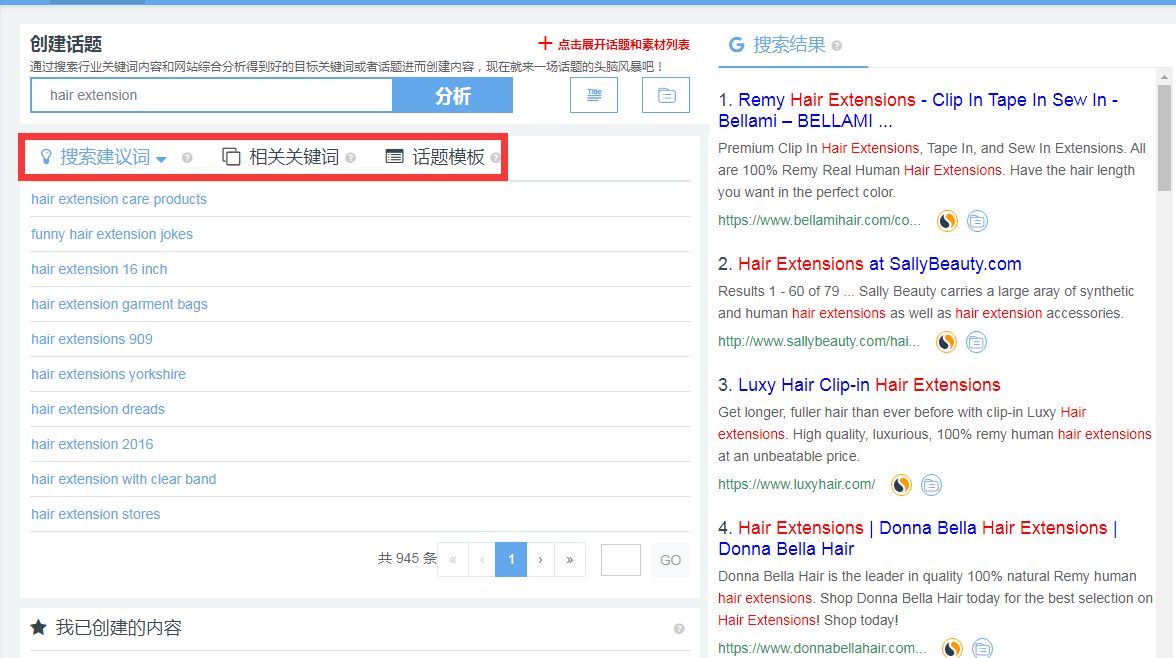Image resolution: width=1176 pixels, height=658 pixels.
Task: Go to first page with « button
Action: pos(453,560)
